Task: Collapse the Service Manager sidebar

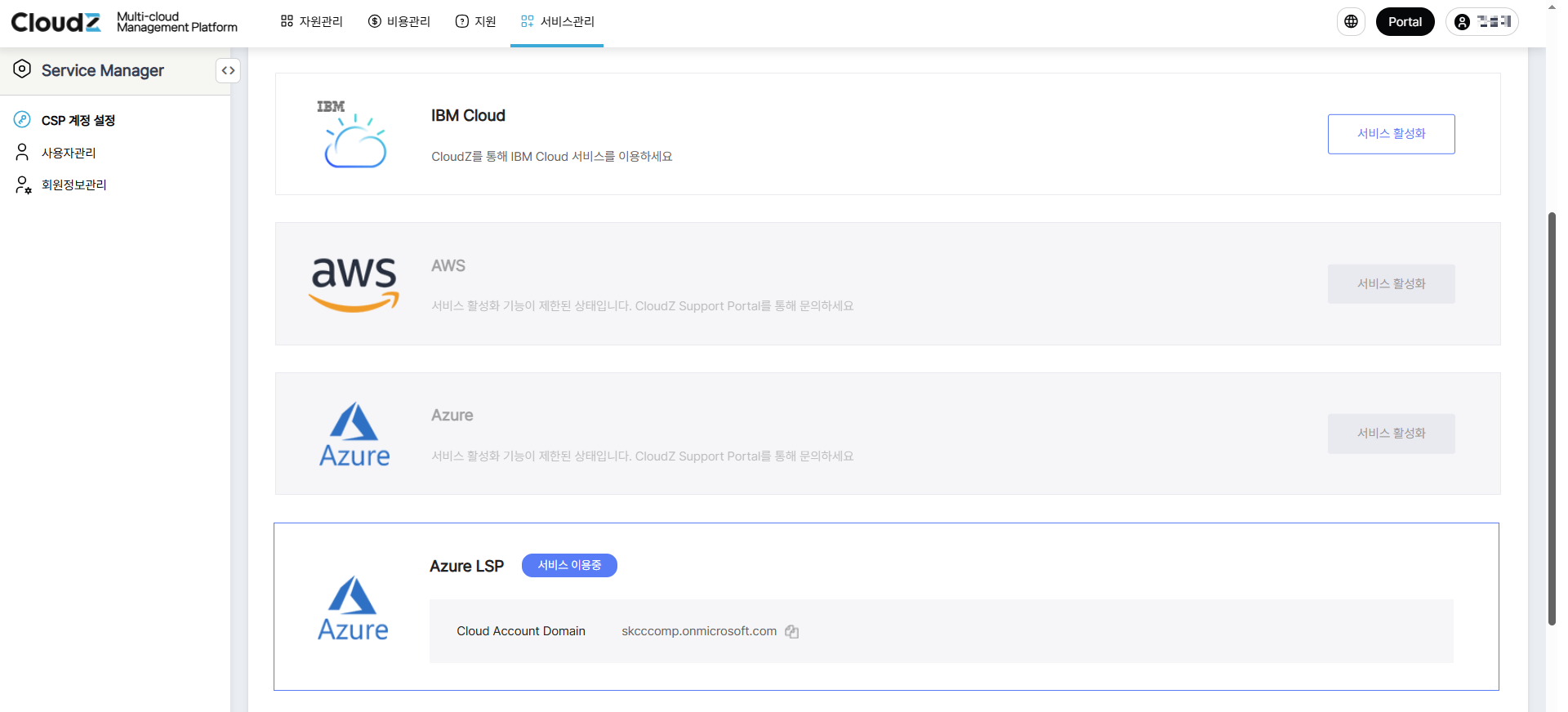Action: pyautogui.click(x=228, y=70)
